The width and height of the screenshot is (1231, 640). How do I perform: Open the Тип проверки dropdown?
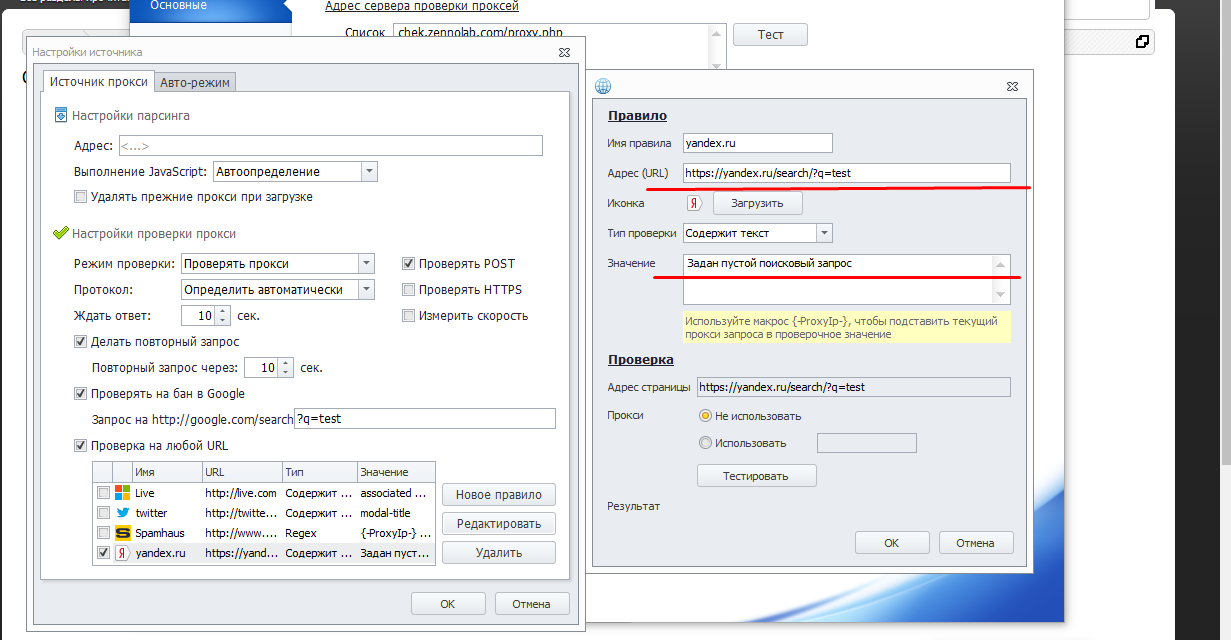(x=824, y=233)
